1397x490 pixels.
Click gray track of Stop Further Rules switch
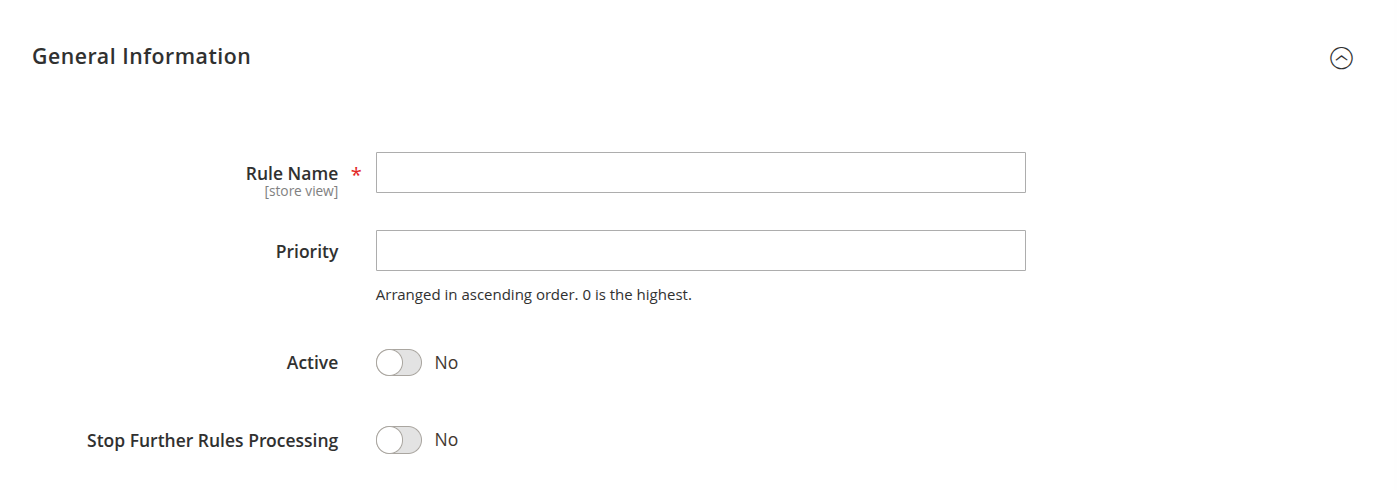[411, 440]
